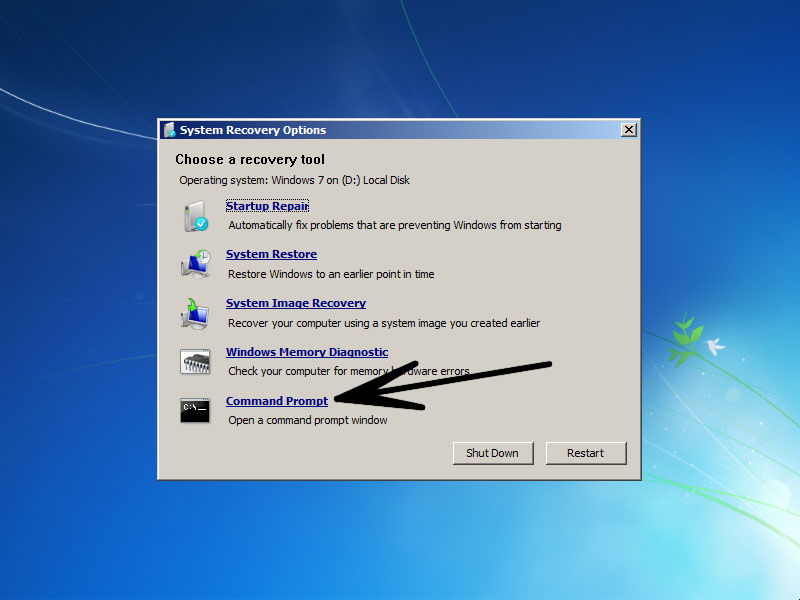Screen dimensions: 800x600
Task: Click 'Automatically fix problems' description text
Action: coord(395,225)
